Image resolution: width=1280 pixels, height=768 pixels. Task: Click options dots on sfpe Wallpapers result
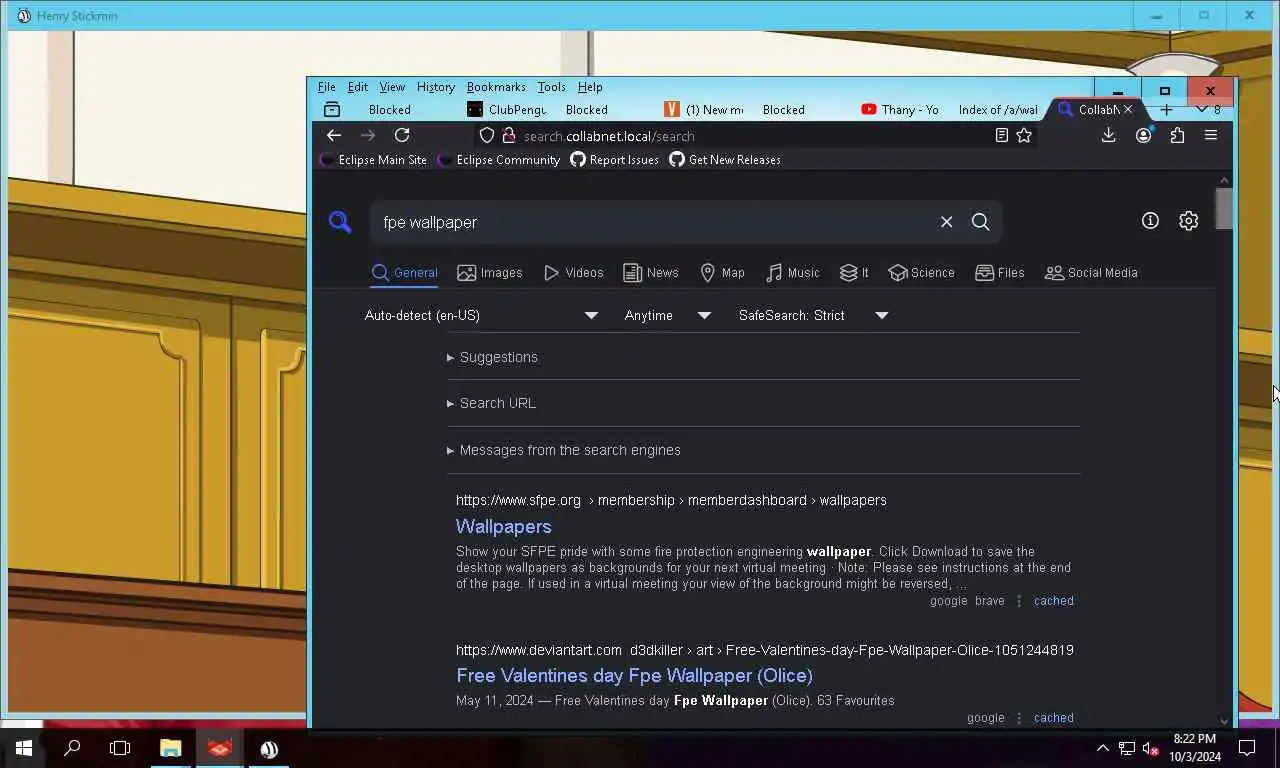pos(1019,601)
